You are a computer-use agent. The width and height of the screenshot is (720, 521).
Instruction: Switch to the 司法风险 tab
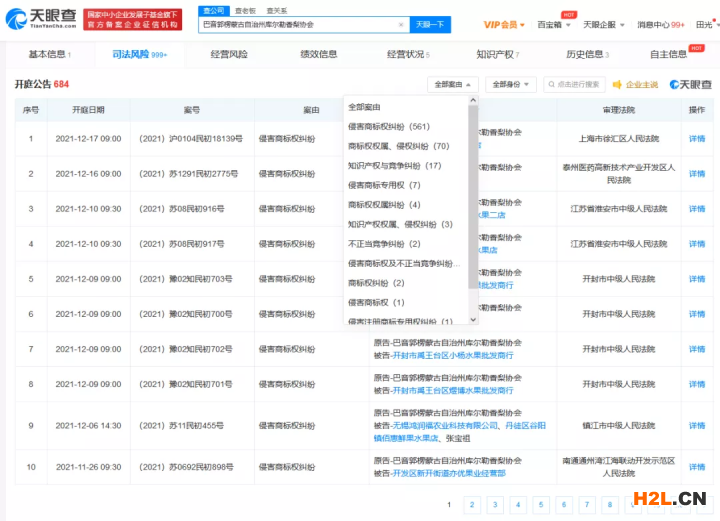(140, 55)
